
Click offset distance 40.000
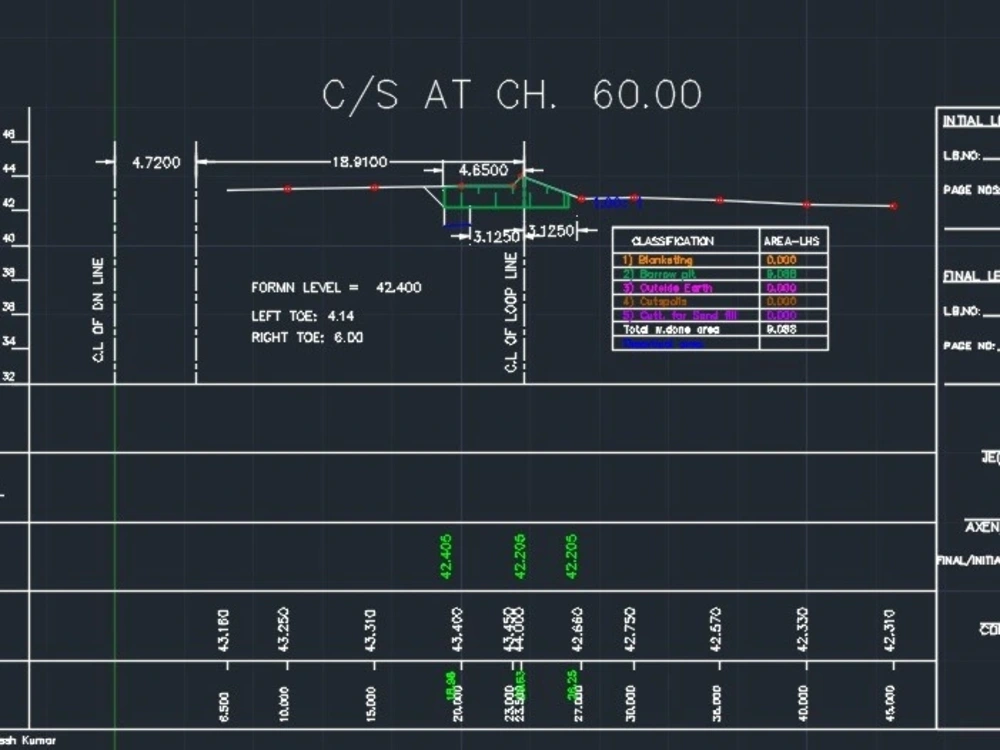pyautogui.click(x=802, y=703)
